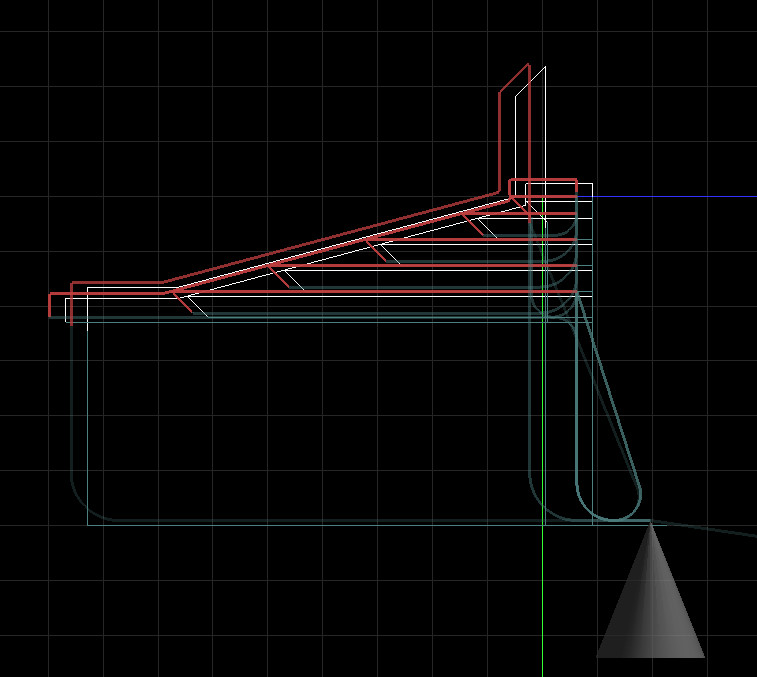This screenshot has width=757, height=677.
Task: Click the white left vertical edge of profile
Action: [x=88, y=420]
